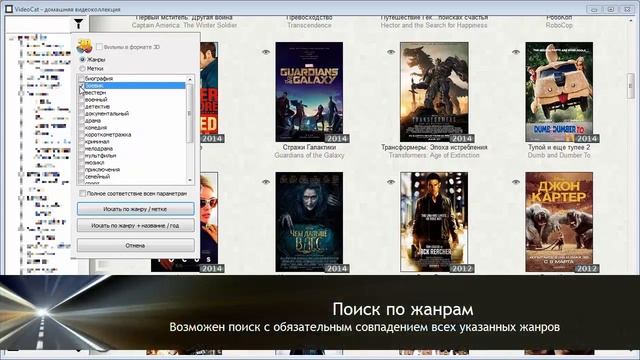
Task: Open the Jack Reacher poster
Action: click(434, 222)
